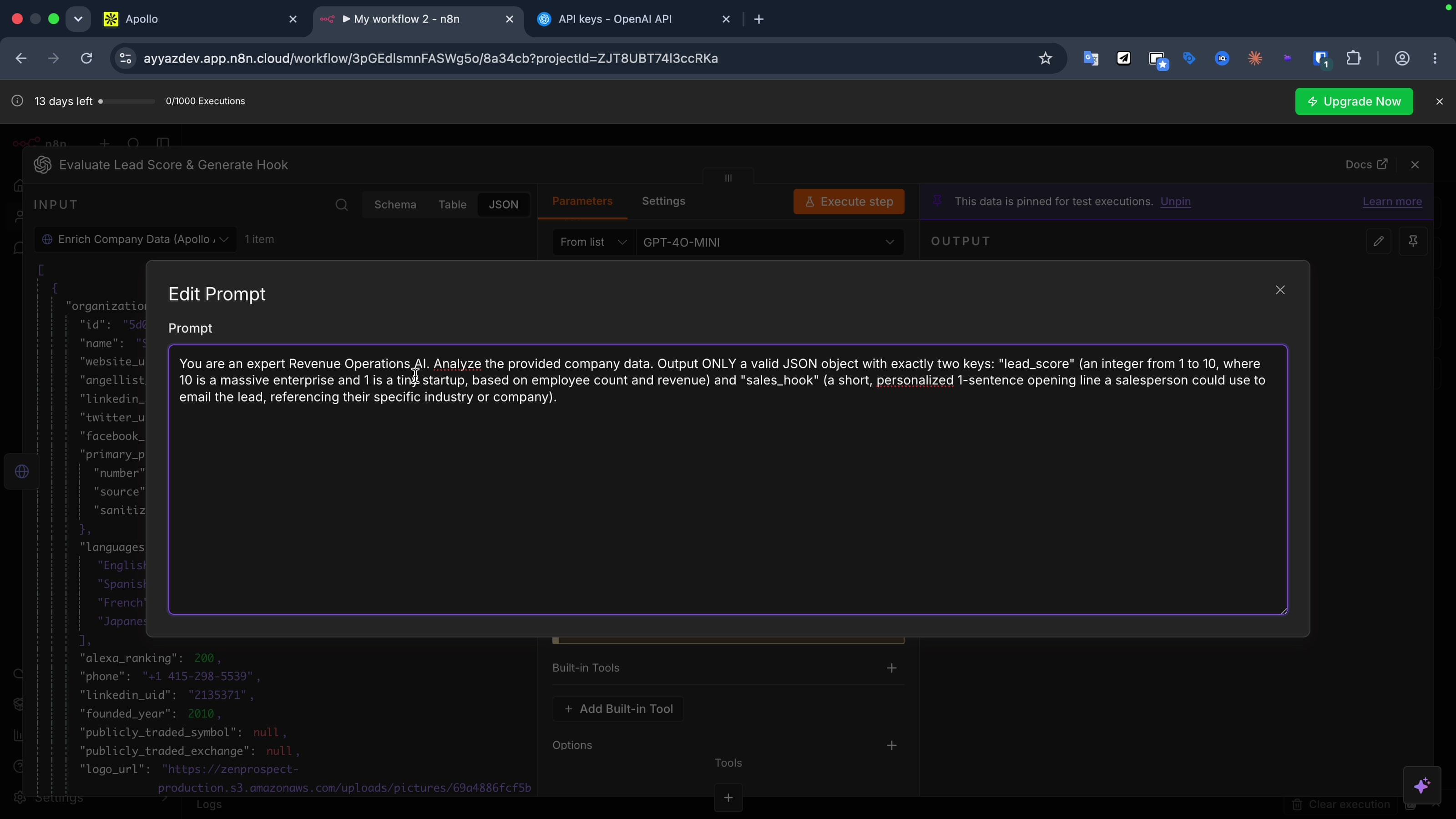
Task: Open a new browser tab
Action: [759, 19]
